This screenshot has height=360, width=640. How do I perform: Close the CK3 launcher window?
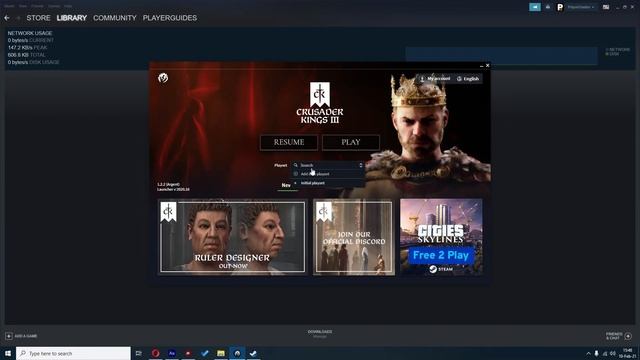tap(487, 65)
